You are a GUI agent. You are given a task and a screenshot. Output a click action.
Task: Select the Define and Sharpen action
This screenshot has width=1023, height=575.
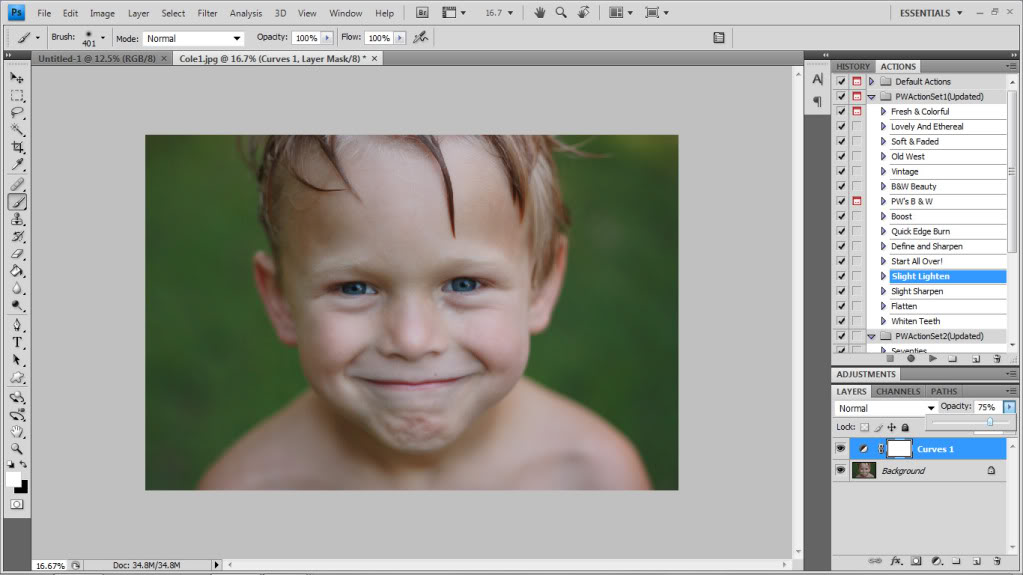926,246
